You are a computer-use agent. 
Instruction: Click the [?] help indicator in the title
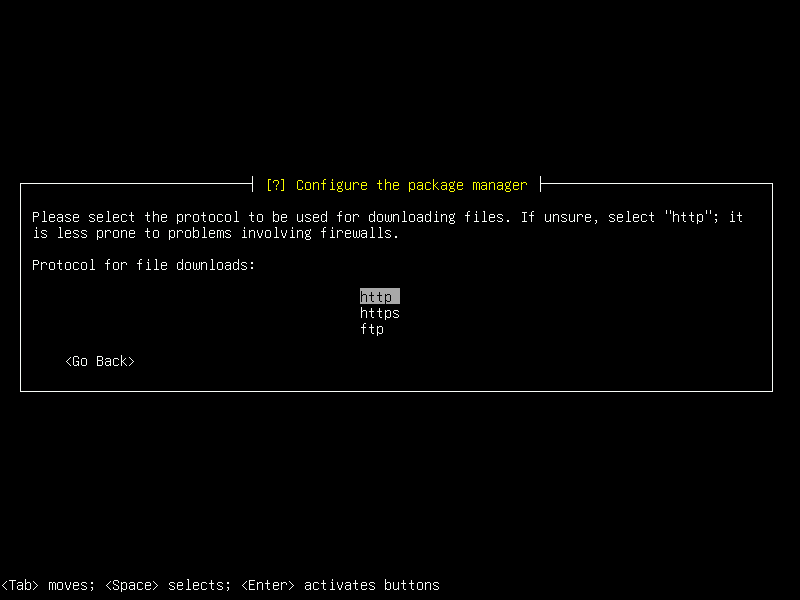pyautogui.click(x=274, y=185)
